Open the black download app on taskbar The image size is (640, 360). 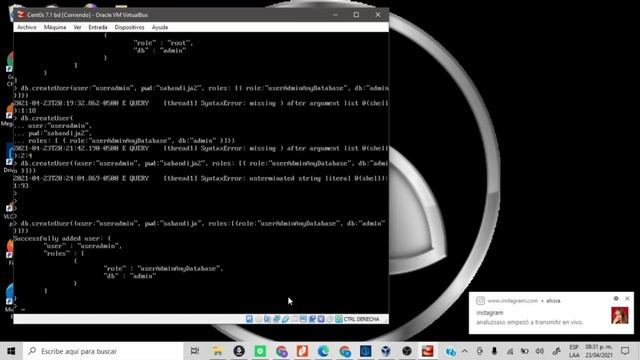pyautogui.click(x=239, y=351)
